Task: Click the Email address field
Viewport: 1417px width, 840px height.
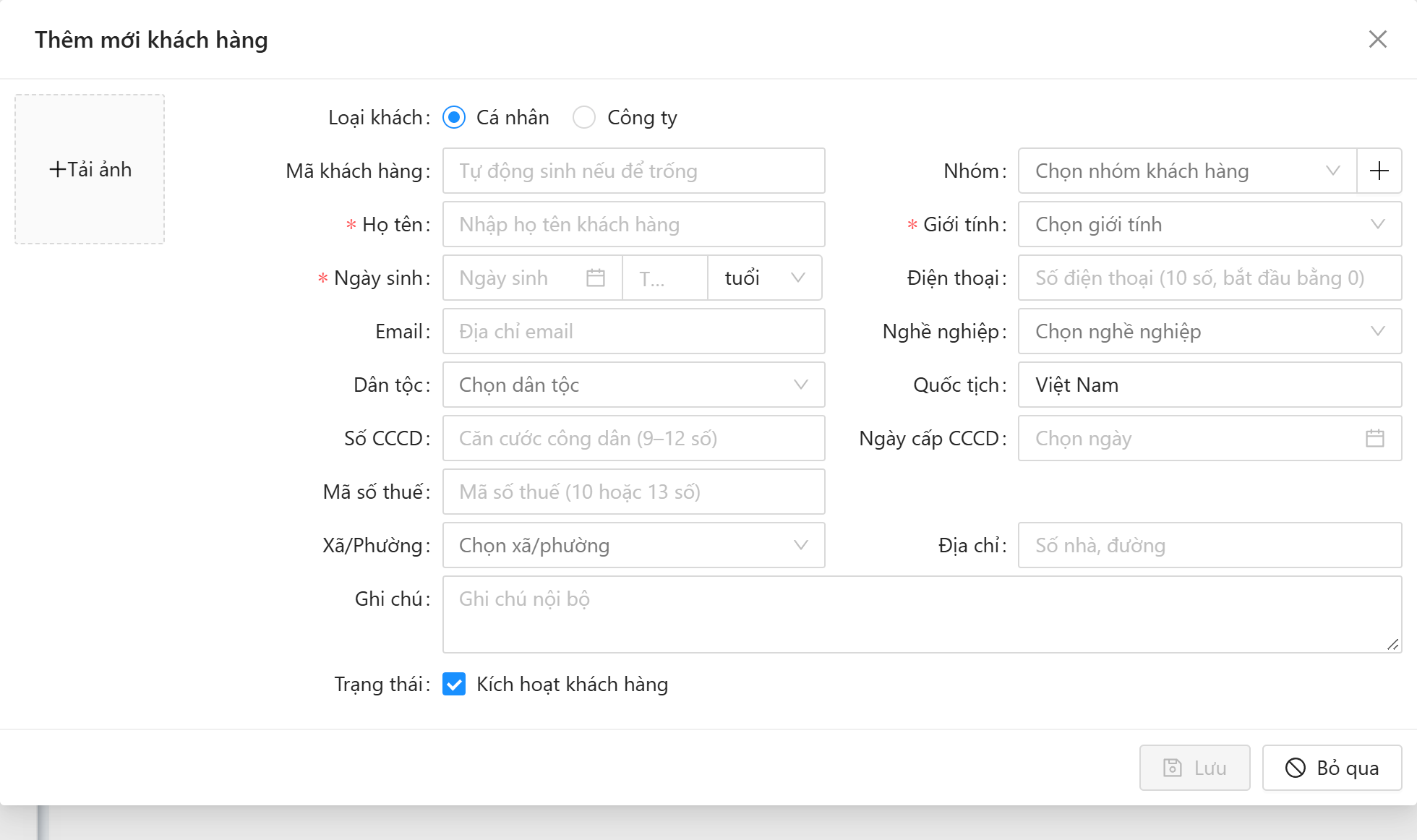Action: tap(634, 331)
